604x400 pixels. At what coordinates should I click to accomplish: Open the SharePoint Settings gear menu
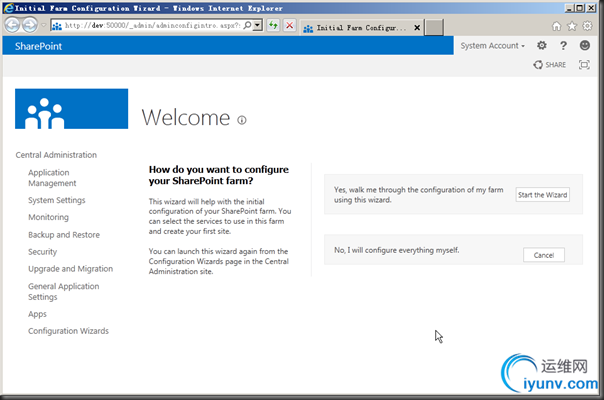click(542, 45)
